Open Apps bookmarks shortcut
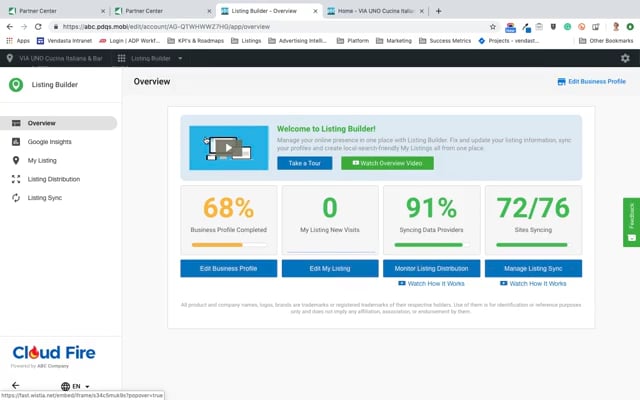 [18, 41]
